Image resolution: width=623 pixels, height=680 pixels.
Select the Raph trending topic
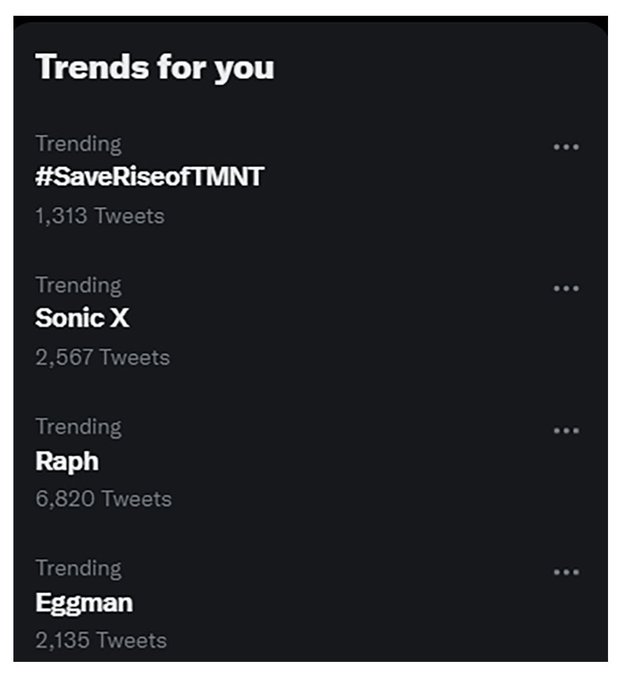click(66, 461)
